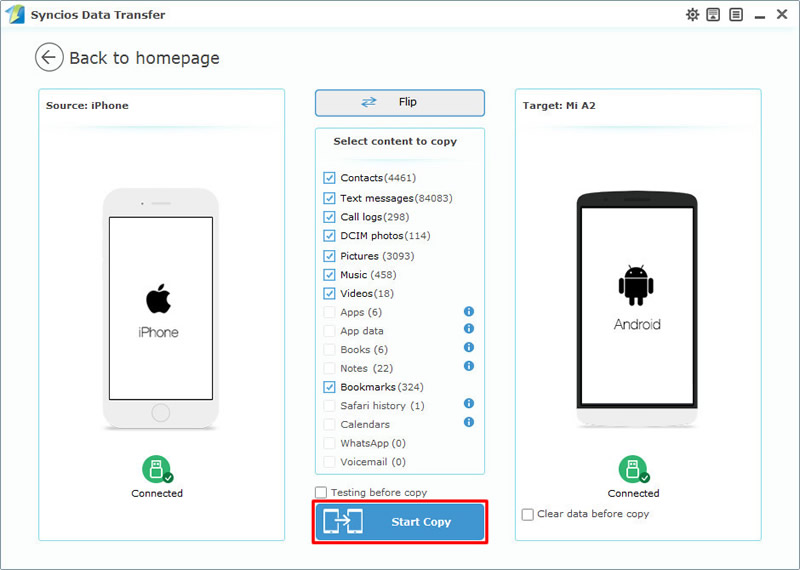Click the Start Copy button
The width and height of the screenshot is (800, 570).
tap(399, 522)
